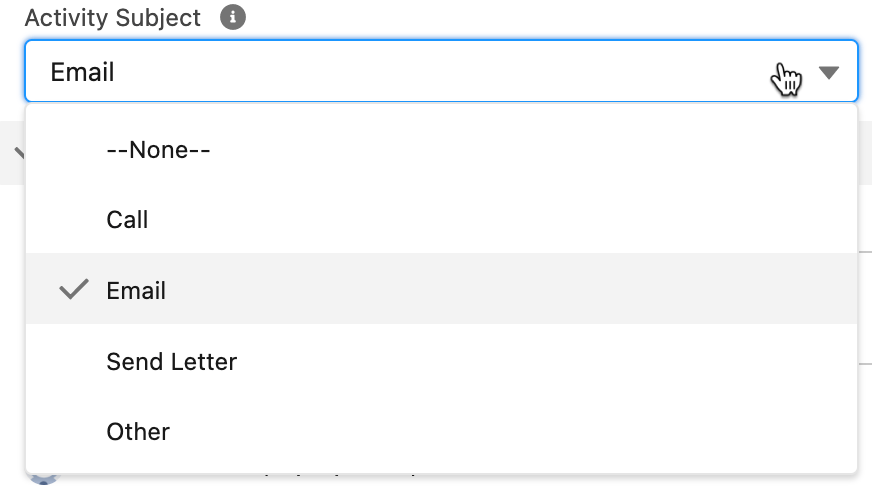The height and width of the screenshot is (492, 872).
Task: Switch the selection to Other
Action: [x=138, y=431]
